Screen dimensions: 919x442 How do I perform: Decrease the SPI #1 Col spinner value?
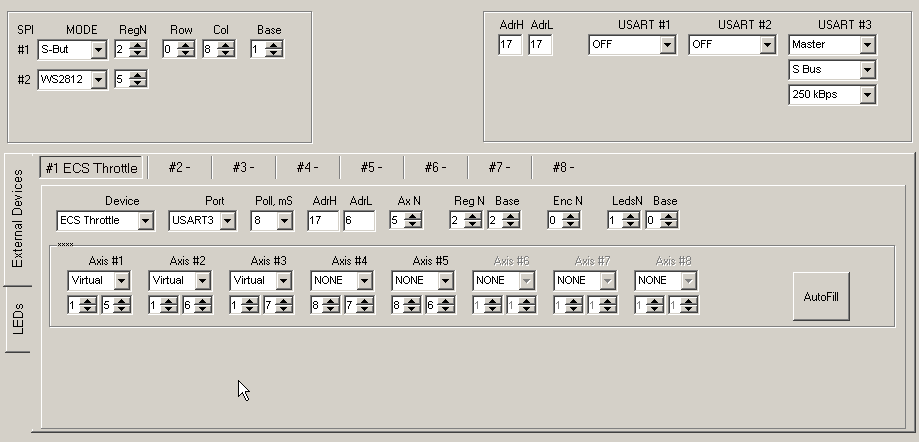[226, 53]
